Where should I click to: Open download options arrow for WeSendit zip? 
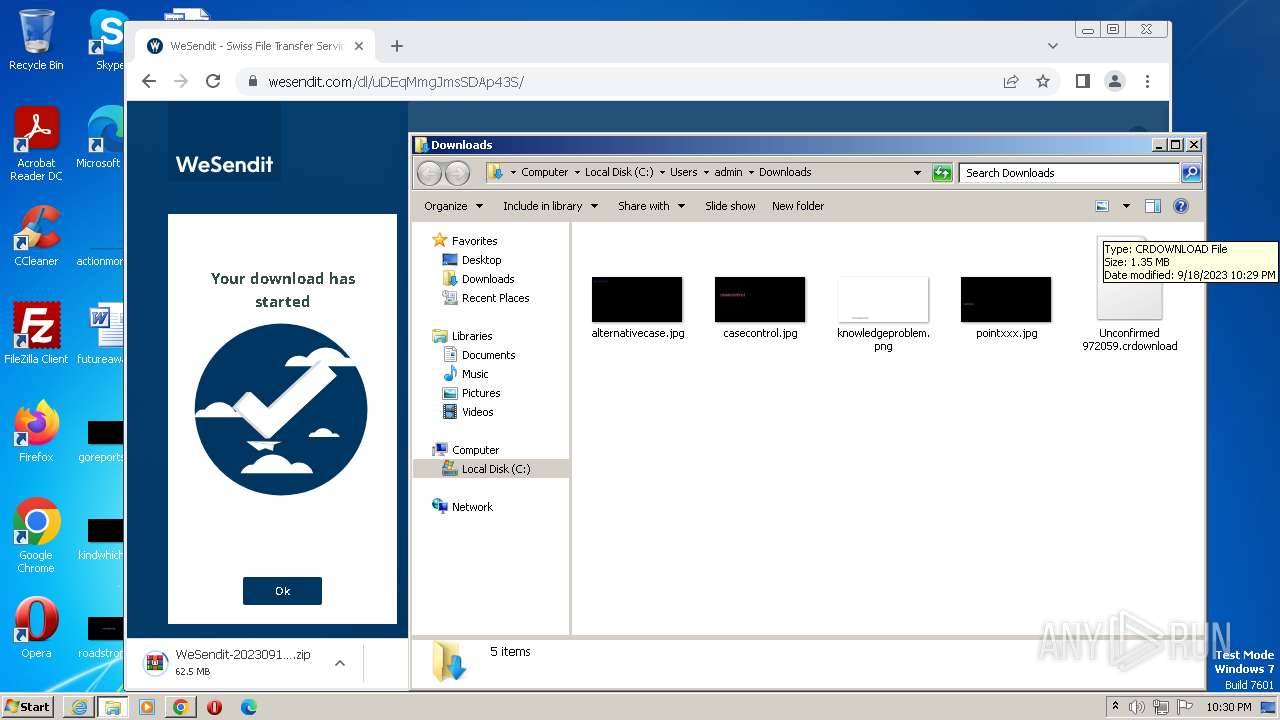(340, 663)
